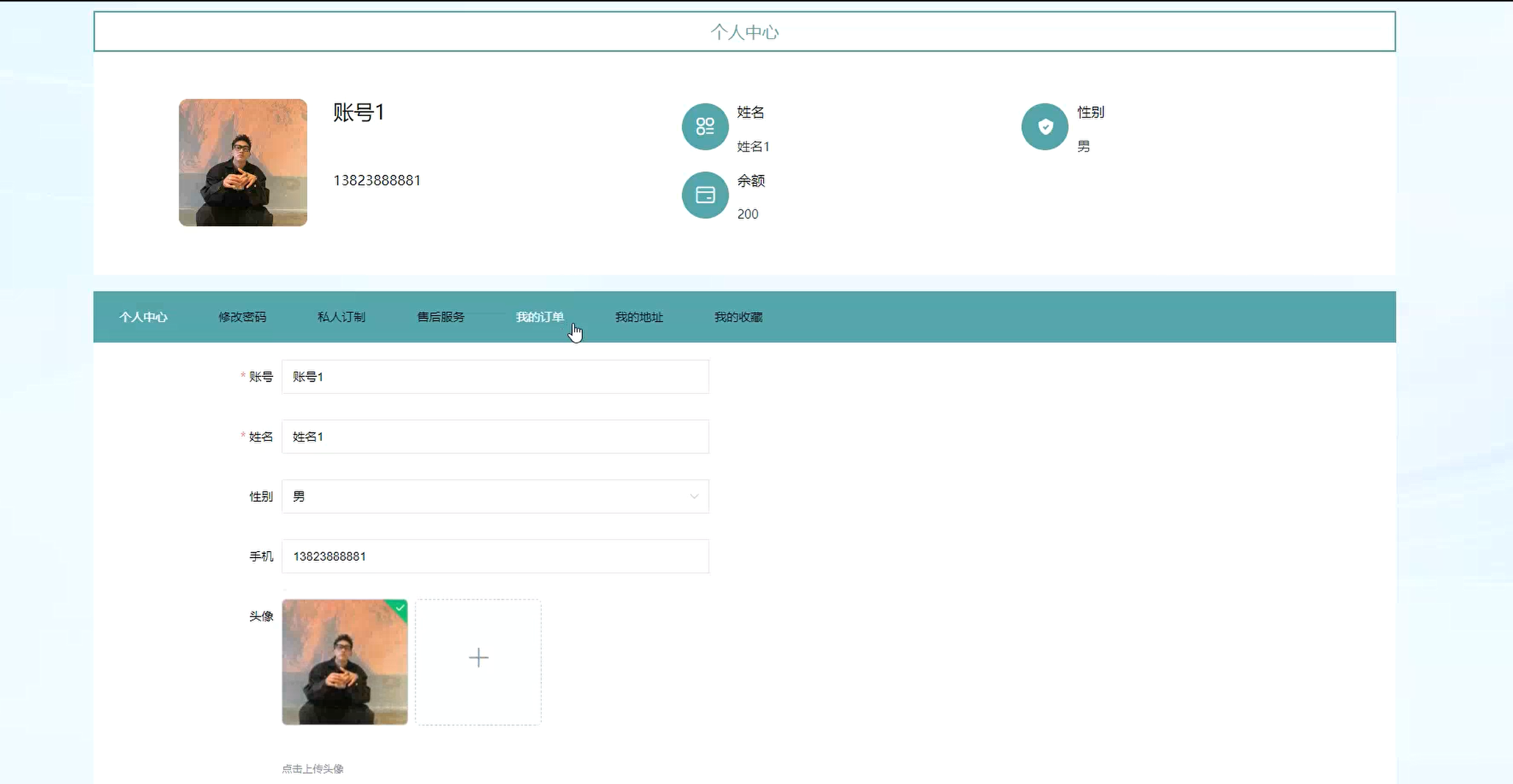Select the 售后服务 tab
The height and width of the screenshot is (784, 1513).
440,317
